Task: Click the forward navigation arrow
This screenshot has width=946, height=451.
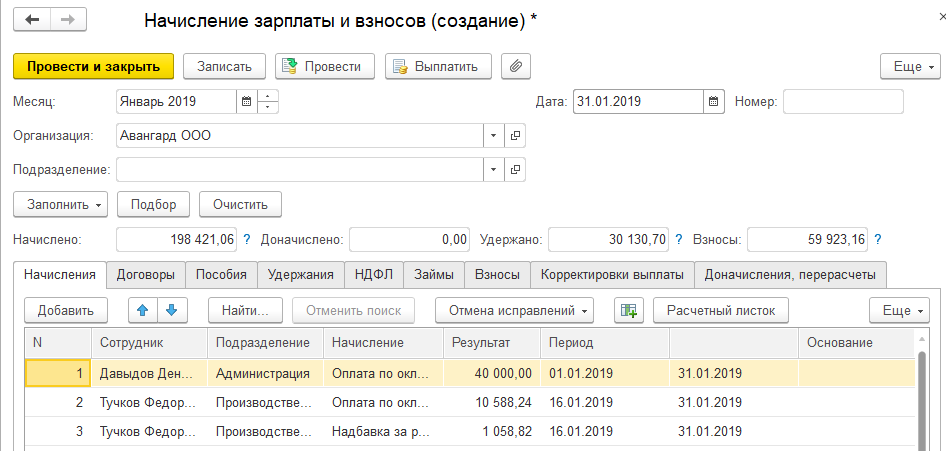Action: tap(67, 20)
